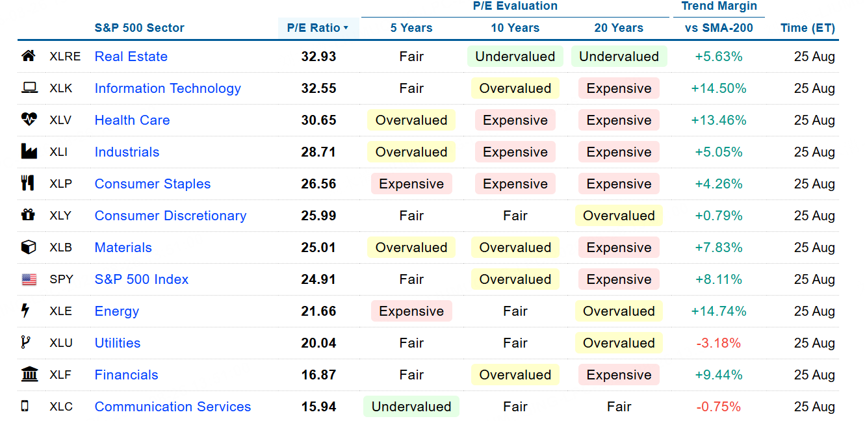Click the 20 Years column header
Image resolution: width=865 pixels, height=421 pixels.
click(618, 28)
